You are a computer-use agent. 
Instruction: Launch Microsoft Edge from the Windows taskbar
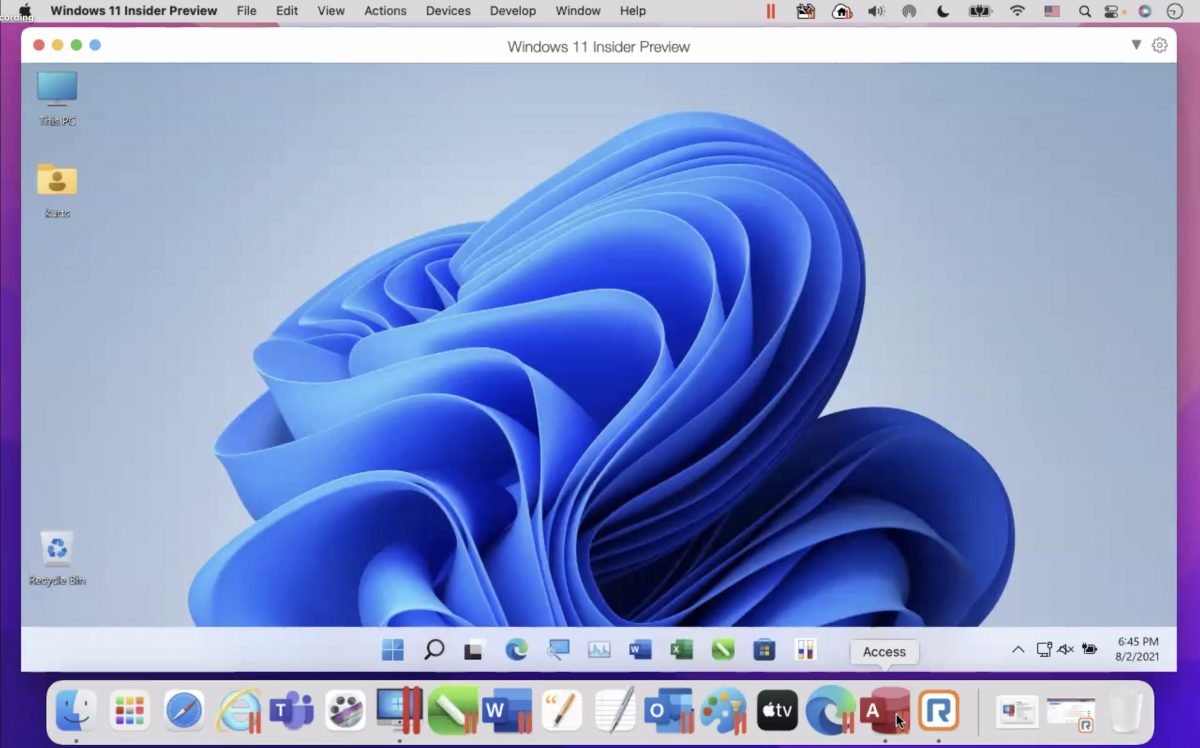point(516,650)
